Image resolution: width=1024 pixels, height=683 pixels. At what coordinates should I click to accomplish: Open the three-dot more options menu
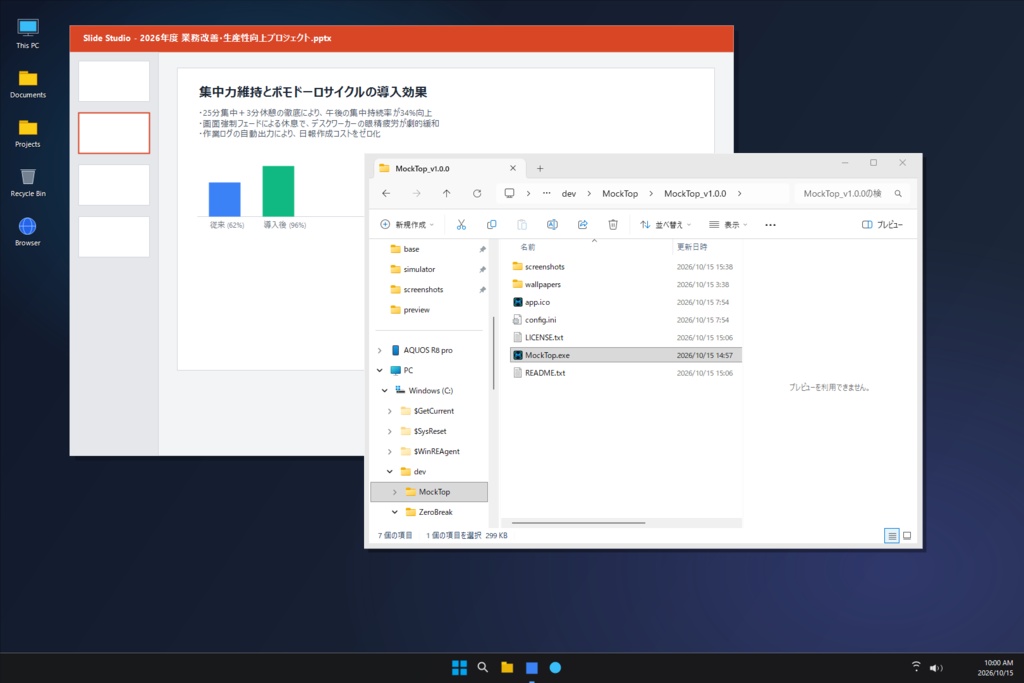click(x=771, y=225)
